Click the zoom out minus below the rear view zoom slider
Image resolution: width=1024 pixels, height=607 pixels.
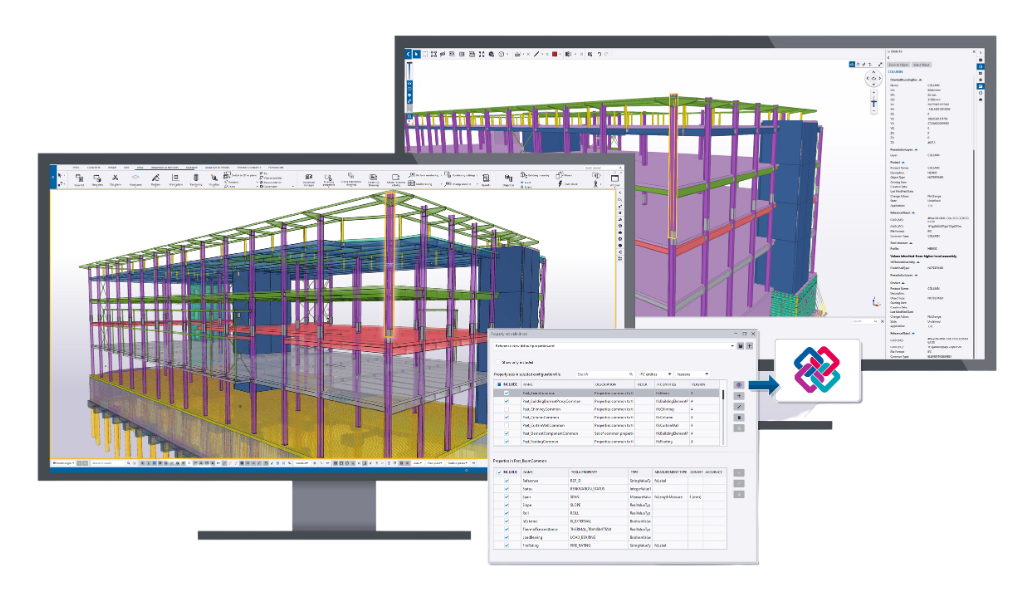[x=874, y=112]
